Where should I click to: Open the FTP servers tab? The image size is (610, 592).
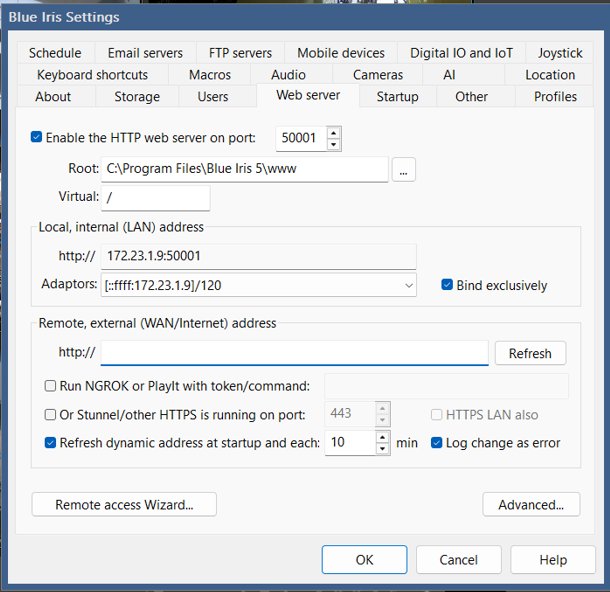pyautogui.click(x=240, y=53)
